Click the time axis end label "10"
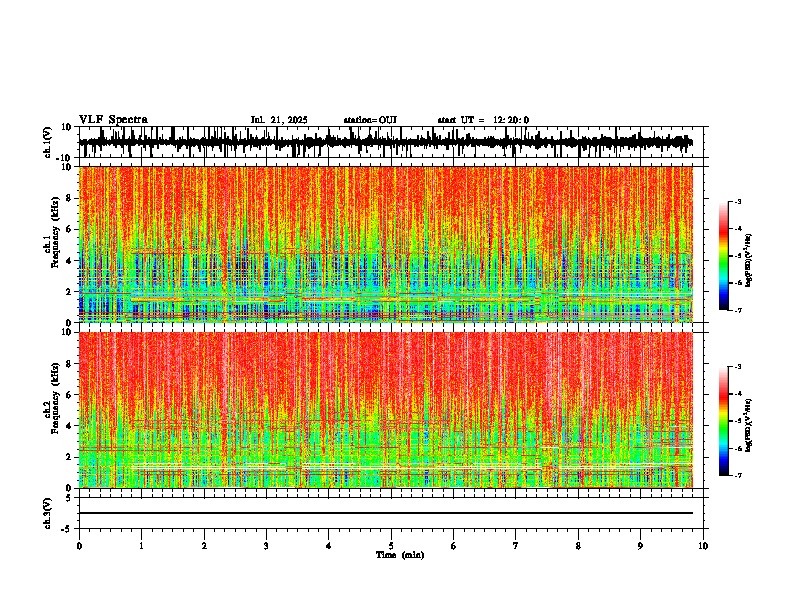Screen dimensions: 792x612 (x=703, y=546)
